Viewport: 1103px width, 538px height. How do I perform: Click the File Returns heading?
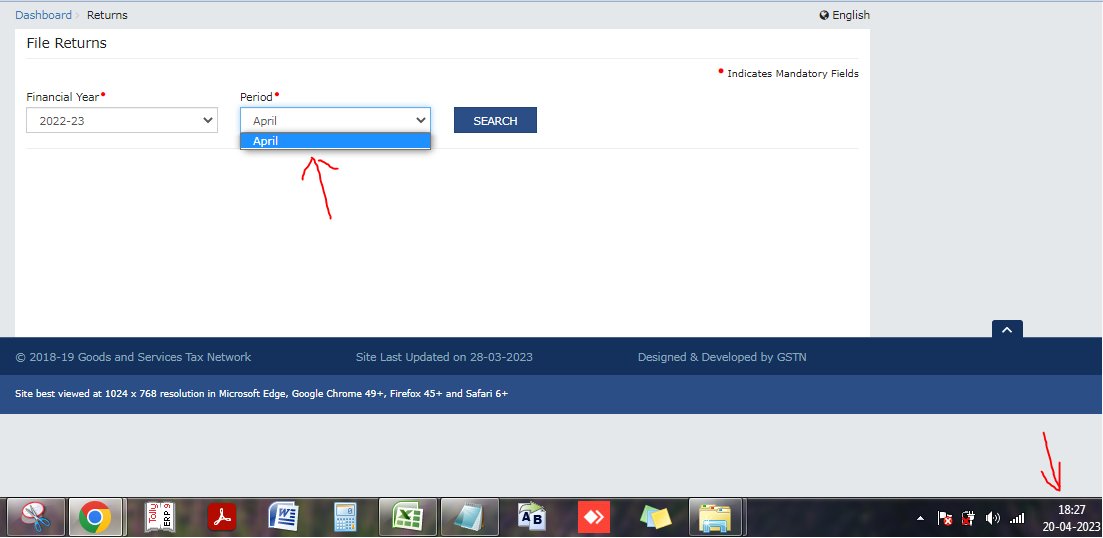pos(67,43)
